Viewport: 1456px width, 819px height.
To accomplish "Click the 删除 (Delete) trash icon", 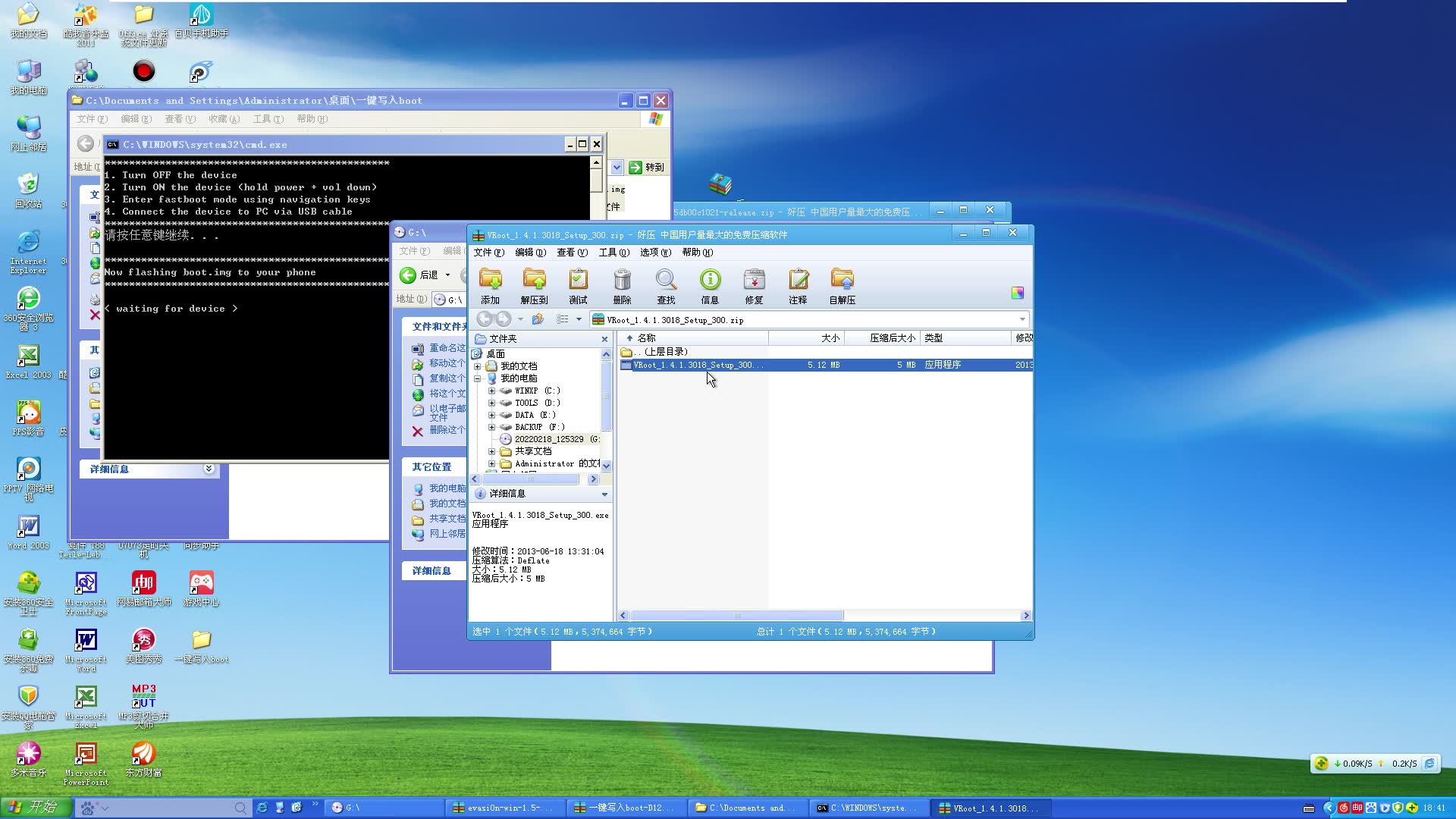I will [x=622, y=286].
